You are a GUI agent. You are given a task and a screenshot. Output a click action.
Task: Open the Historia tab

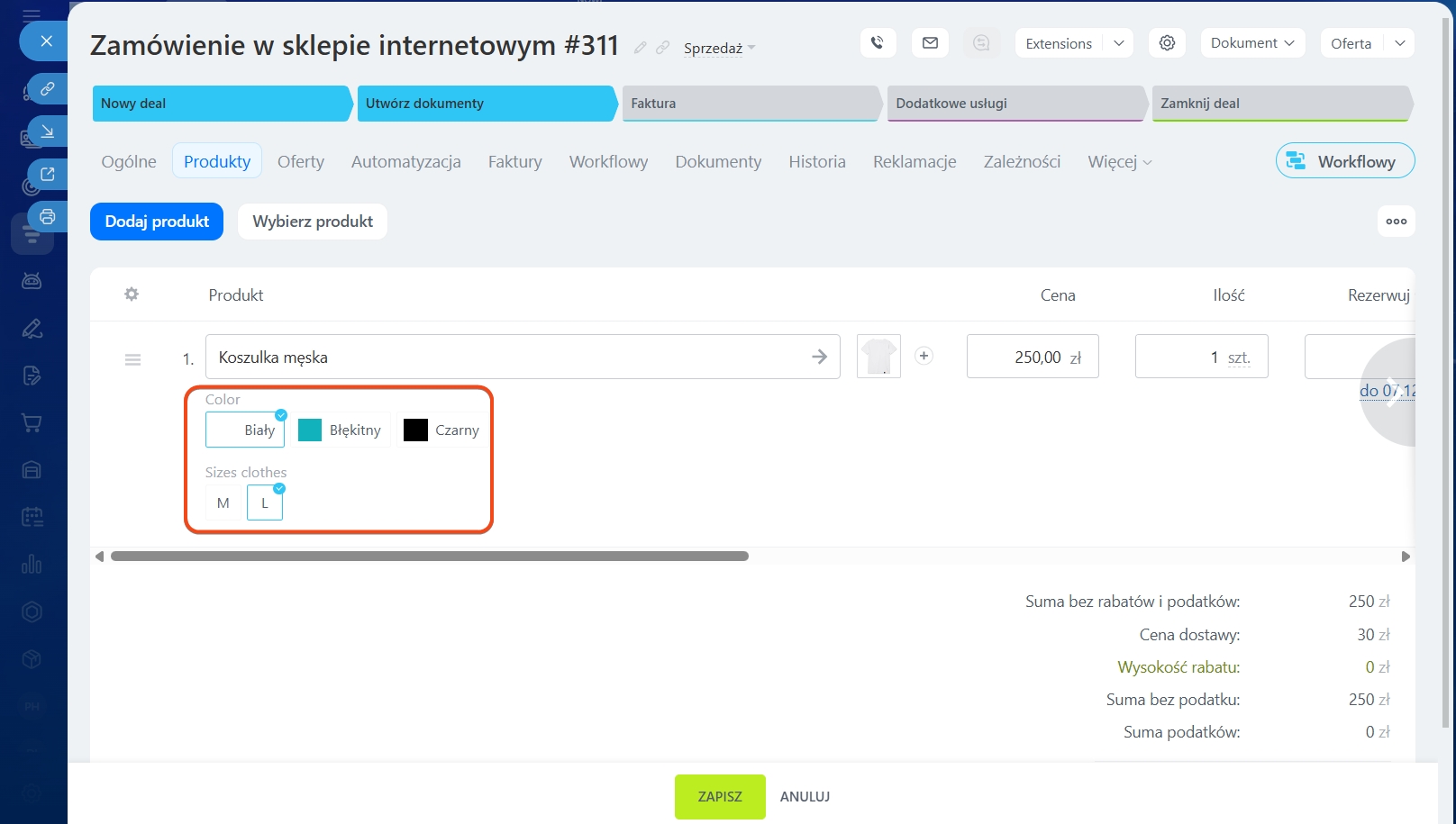[817, 162]
